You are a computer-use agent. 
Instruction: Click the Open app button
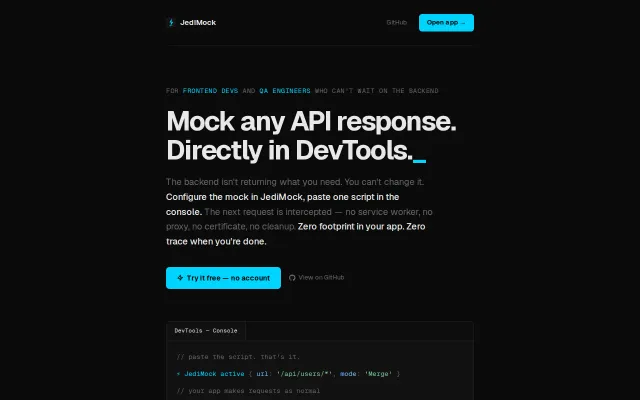coord(446,22)
